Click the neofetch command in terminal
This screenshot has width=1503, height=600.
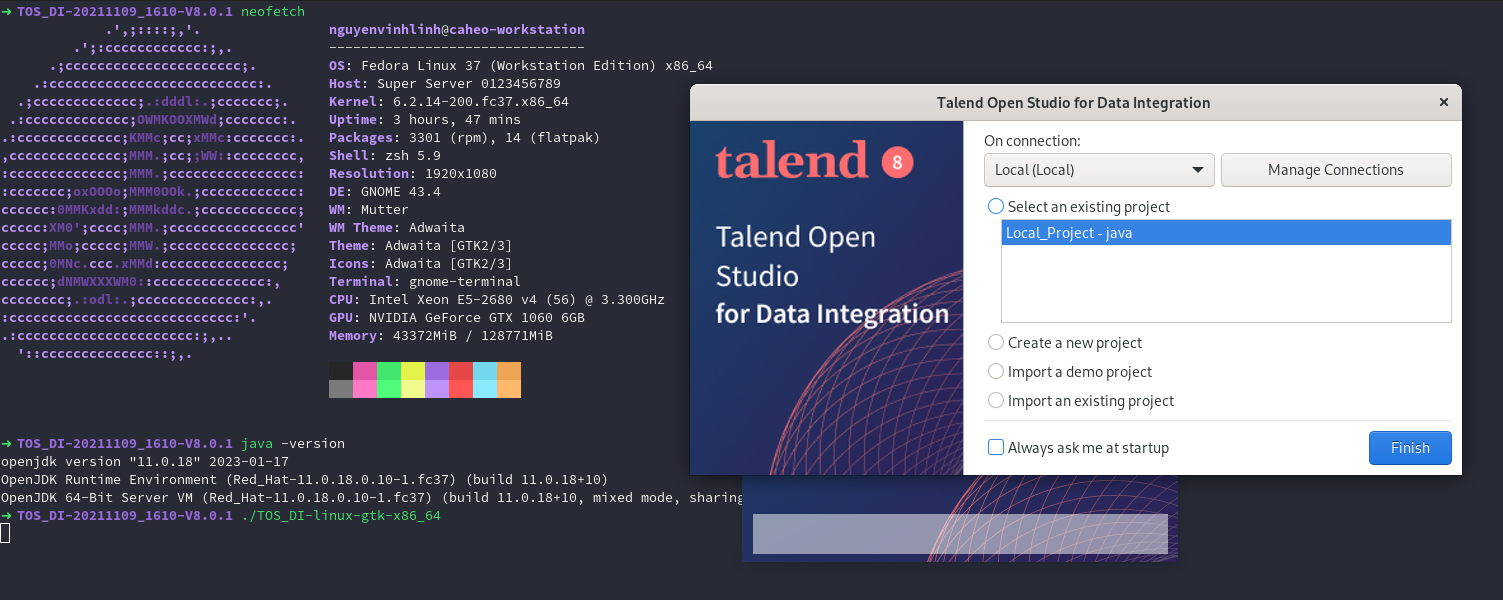273,11
